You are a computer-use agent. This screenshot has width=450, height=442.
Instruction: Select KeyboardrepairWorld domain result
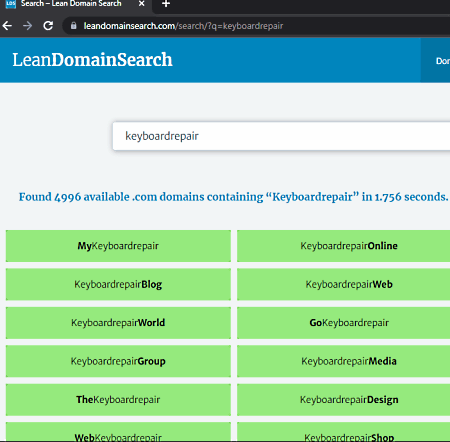coord(118,323)
